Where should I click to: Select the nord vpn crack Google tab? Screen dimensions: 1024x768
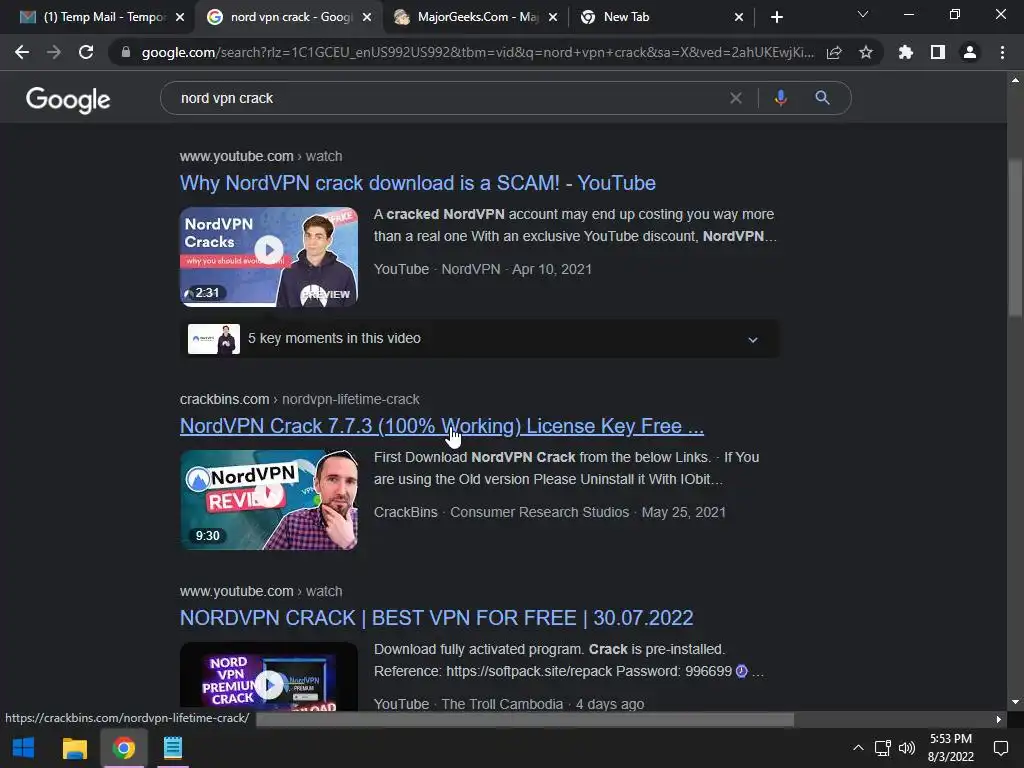click(x=288, y=17)
